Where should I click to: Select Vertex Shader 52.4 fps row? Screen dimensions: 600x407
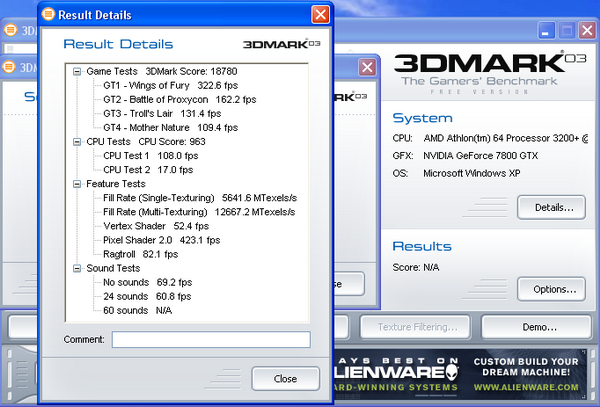pyautogui.click(x=156, y=226)
